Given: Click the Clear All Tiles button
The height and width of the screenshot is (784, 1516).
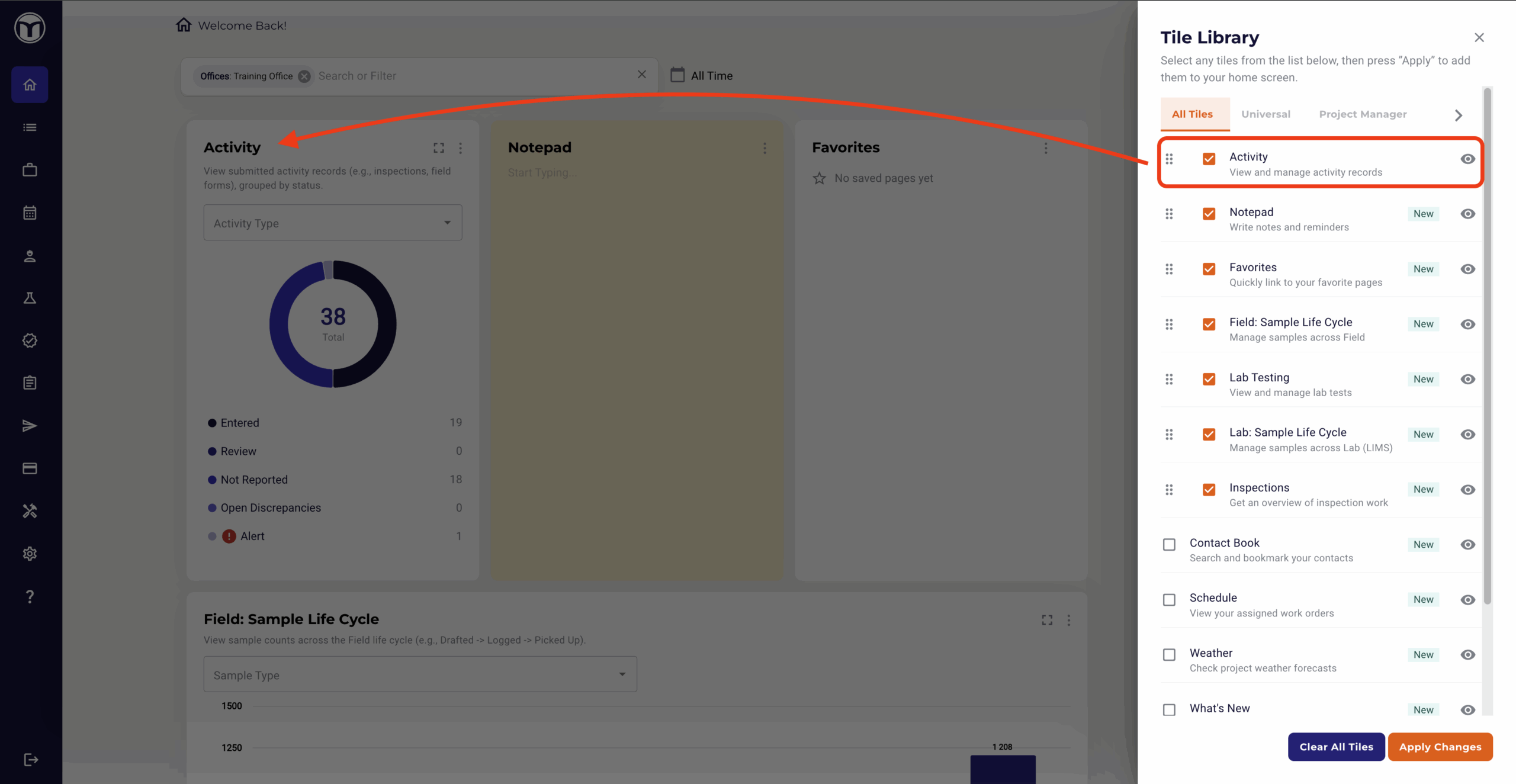Looking at the screenshot, I should click(x=1336, y=747).
